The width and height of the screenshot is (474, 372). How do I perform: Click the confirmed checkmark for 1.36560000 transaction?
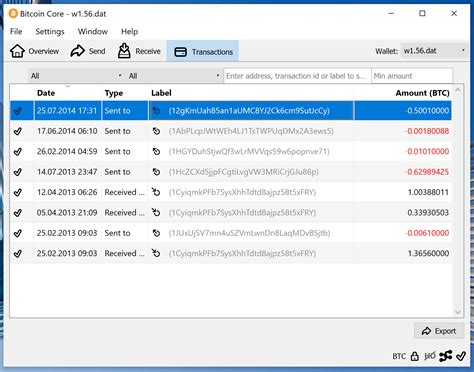point(18,254)
